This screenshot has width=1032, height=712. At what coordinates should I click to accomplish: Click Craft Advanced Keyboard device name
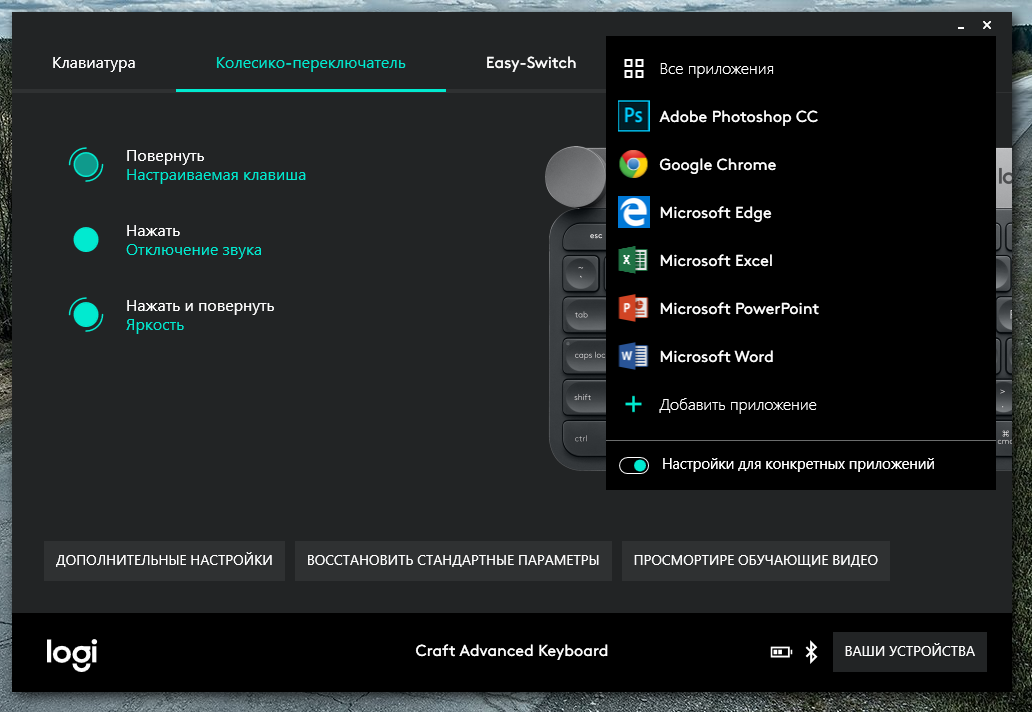click(x=511, y=651)
